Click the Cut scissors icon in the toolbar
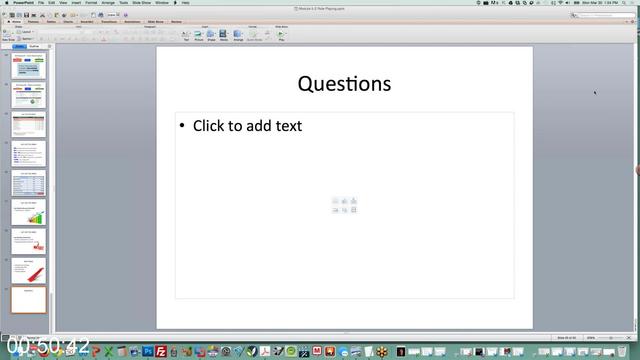This screenshot has height=360, width=640. click(42, 15)
